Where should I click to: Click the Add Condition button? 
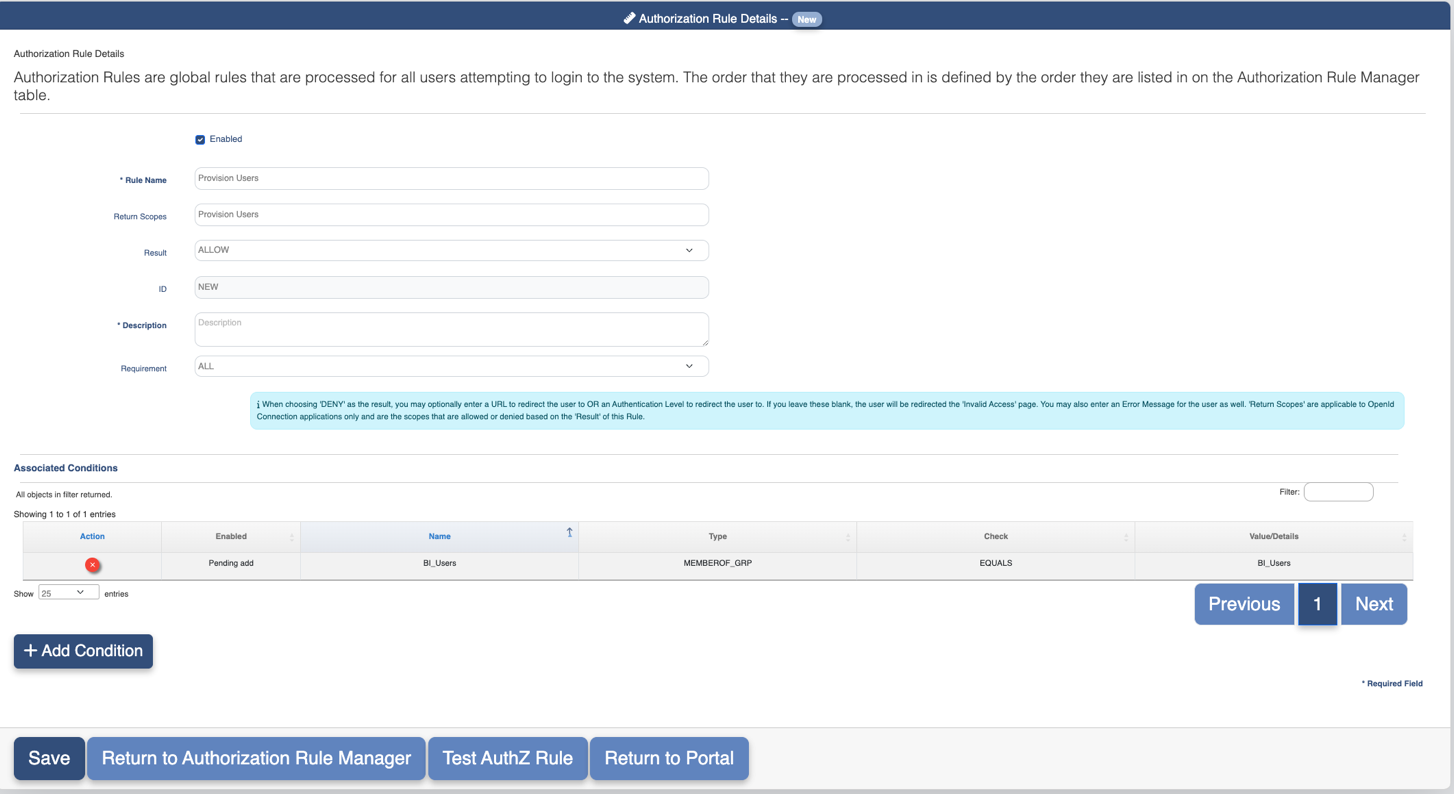tap(83, 651)
